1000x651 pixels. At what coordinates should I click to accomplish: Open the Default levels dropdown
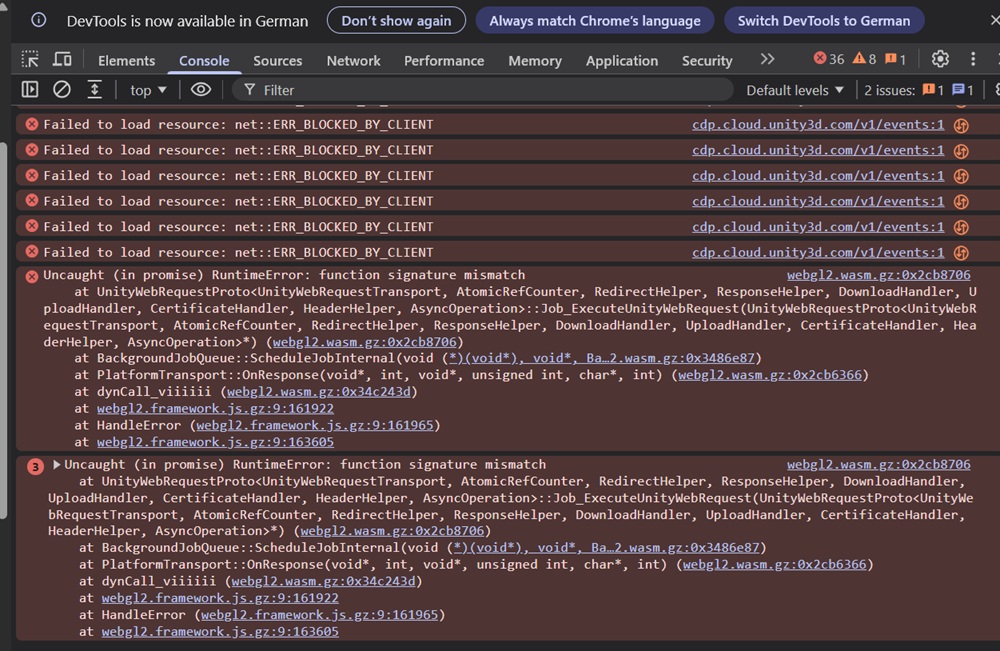795,90
